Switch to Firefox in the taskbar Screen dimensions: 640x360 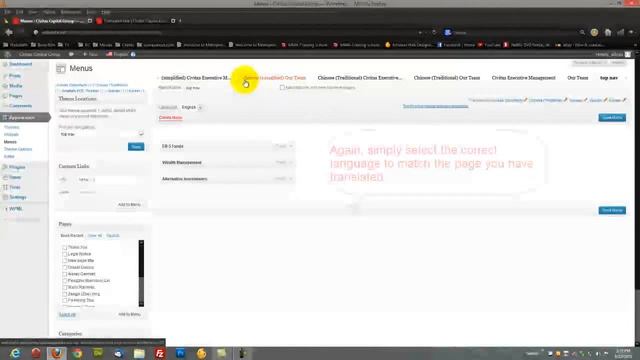coord(56,353)
